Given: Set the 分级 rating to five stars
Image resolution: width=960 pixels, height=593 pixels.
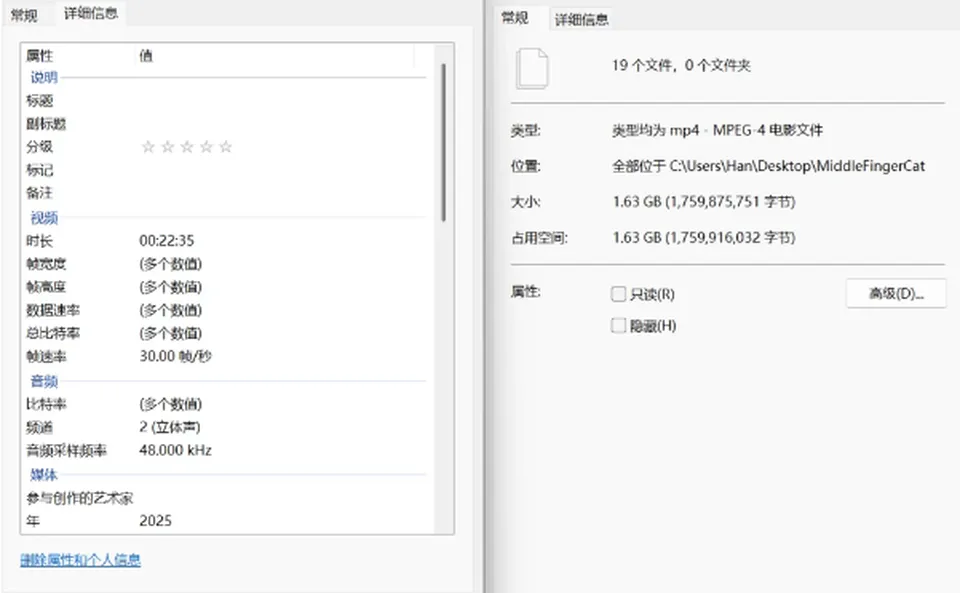Looking at the screenshot, I should coord(226,147).
